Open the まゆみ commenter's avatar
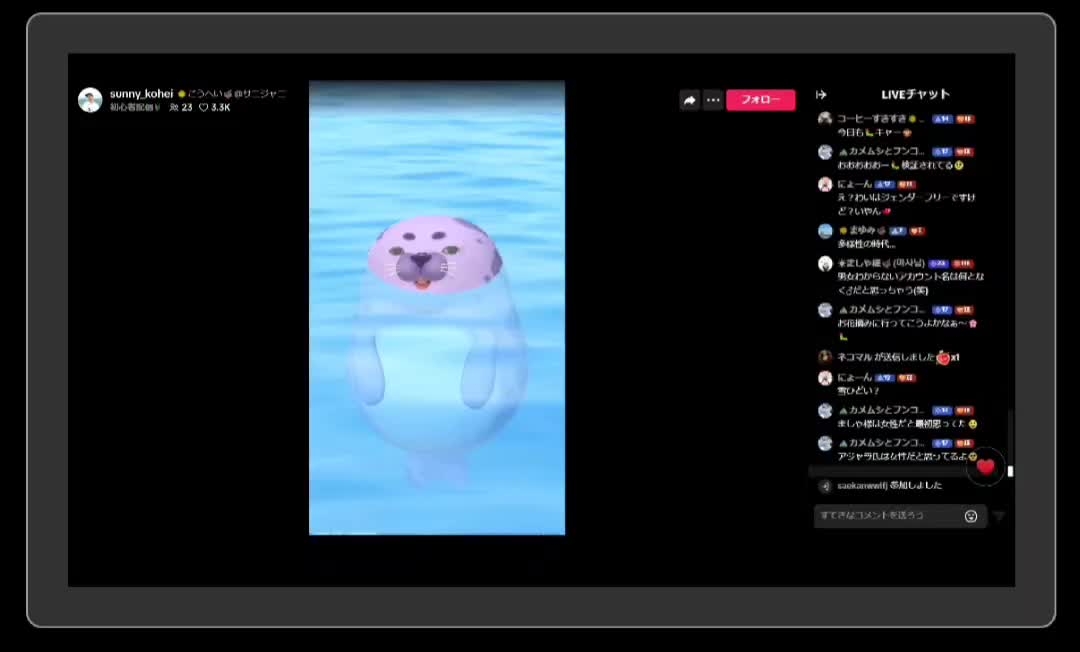The image size is (1080, 652). (x=825, y=231)
